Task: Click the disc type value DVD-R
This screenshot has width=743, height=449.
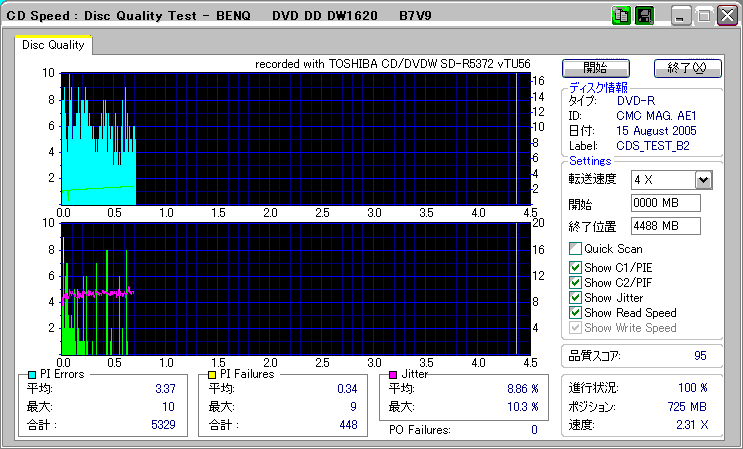Action: click(636, 101)
